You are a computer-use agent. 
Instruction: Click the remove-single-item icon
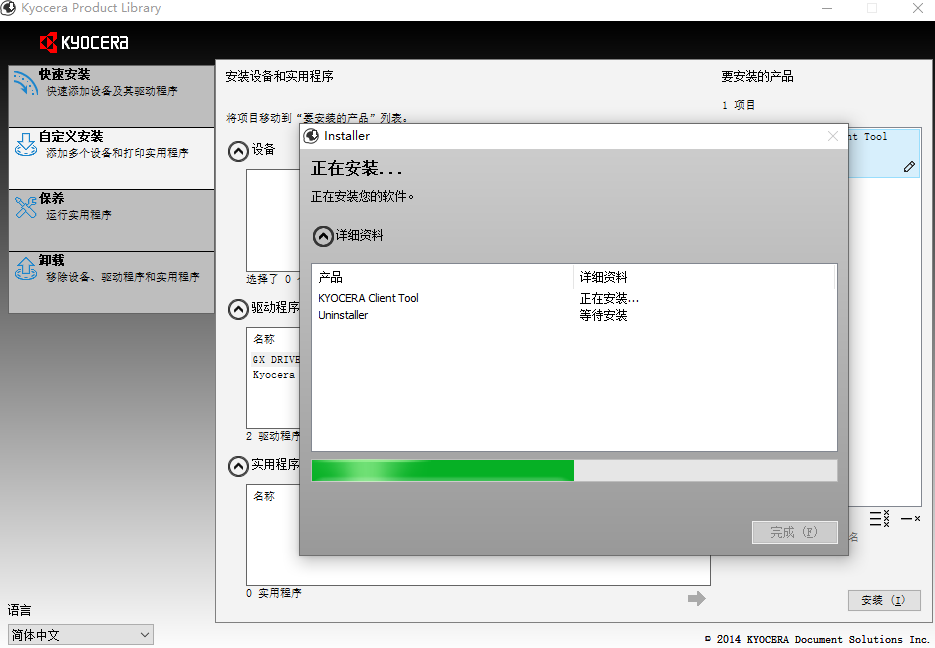(x=909, y=518)
